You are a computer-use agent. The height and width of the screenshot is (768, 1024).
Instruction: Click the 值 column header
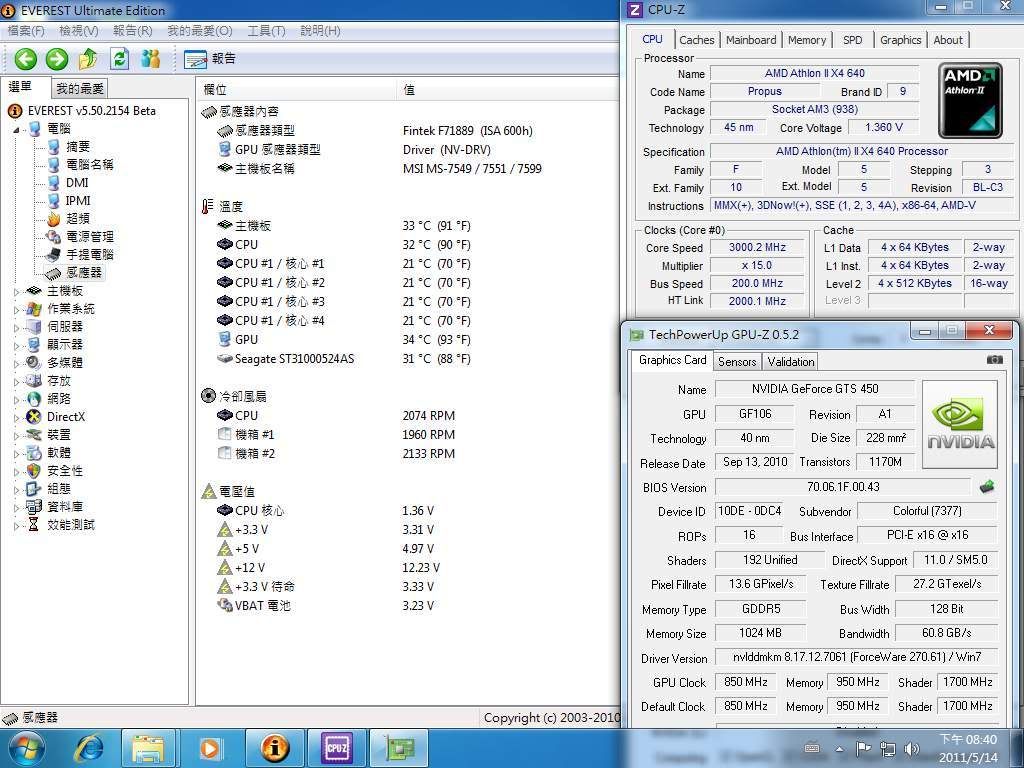pyautogui.click(x=508, y=89)
